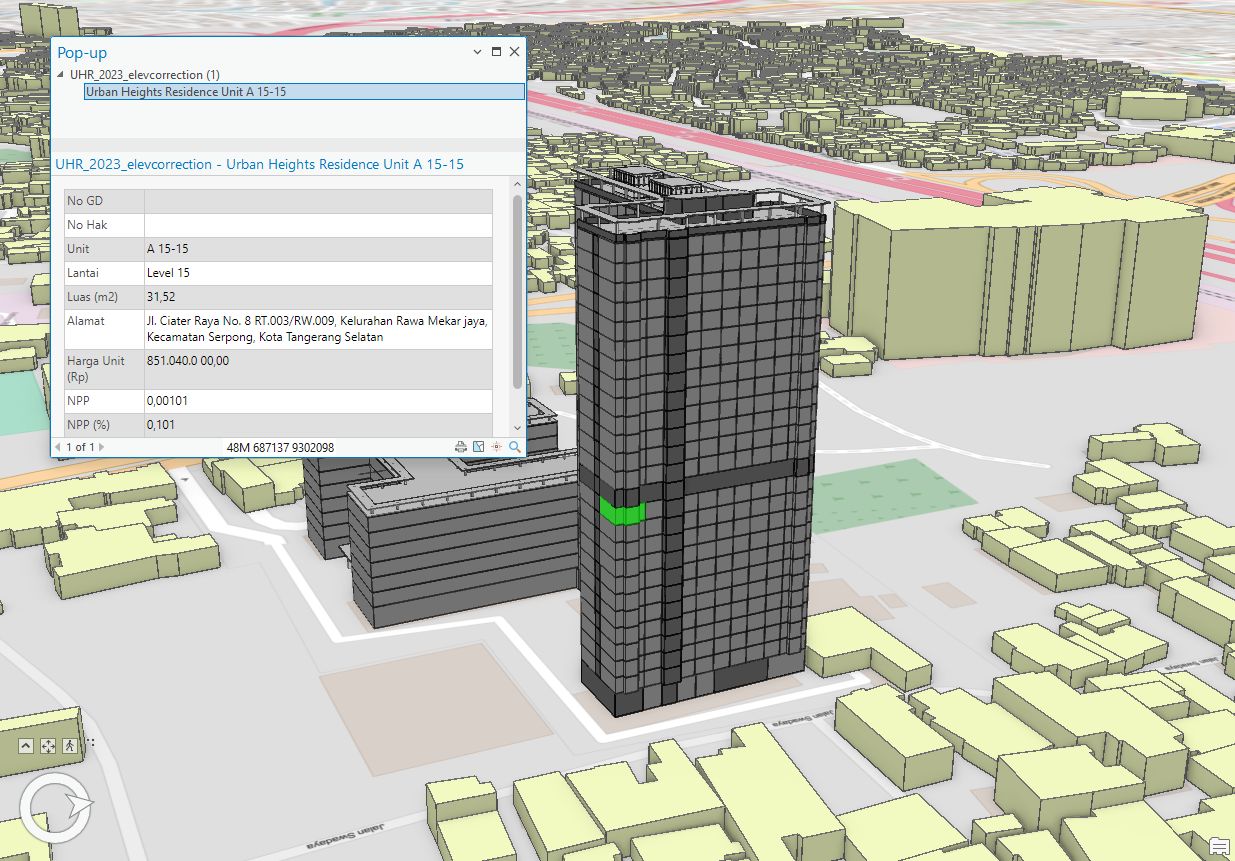Image resolution: width=1235 pixels, height=861 pixels.
Task: Click the value 'Level 15'
Action: tap(168, 273)
